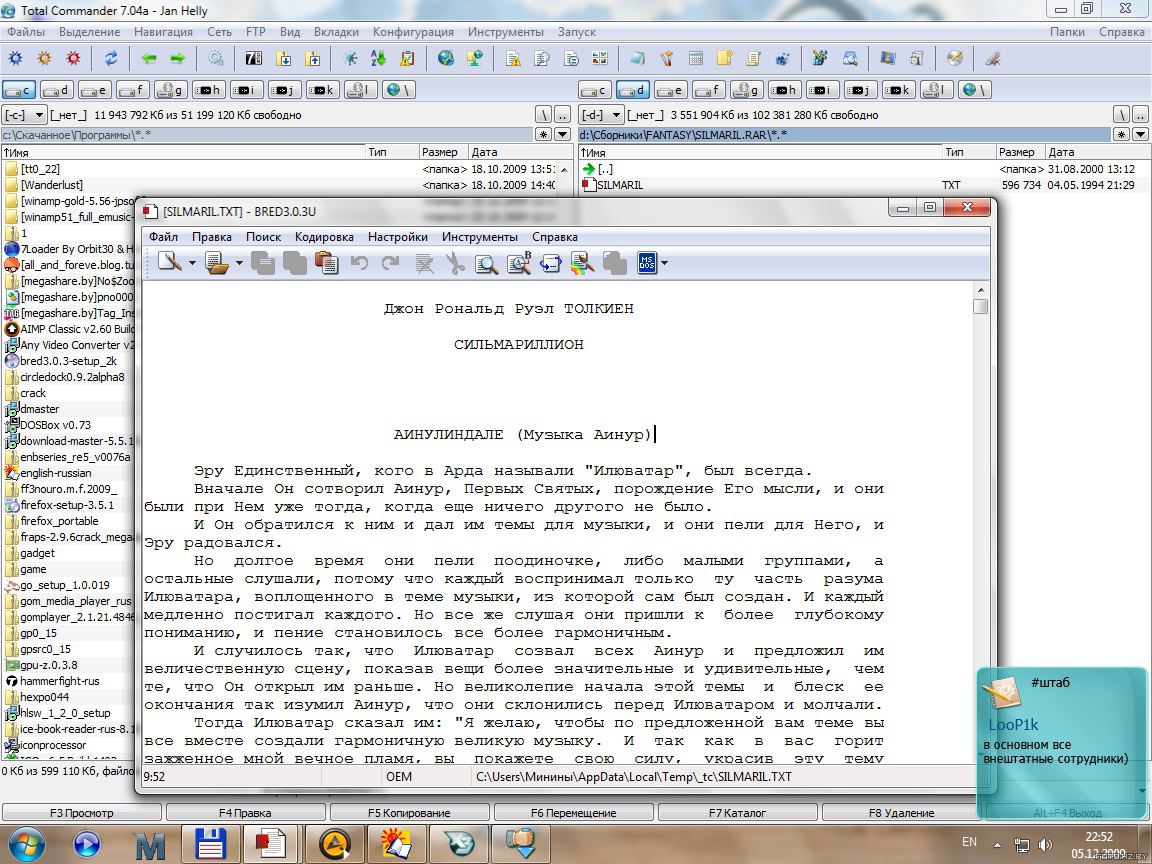This screenshot has width=1152, height=864.
Task: Click the calculator icon in Total Commander toolbar
Action: click(x=696, y=58)
